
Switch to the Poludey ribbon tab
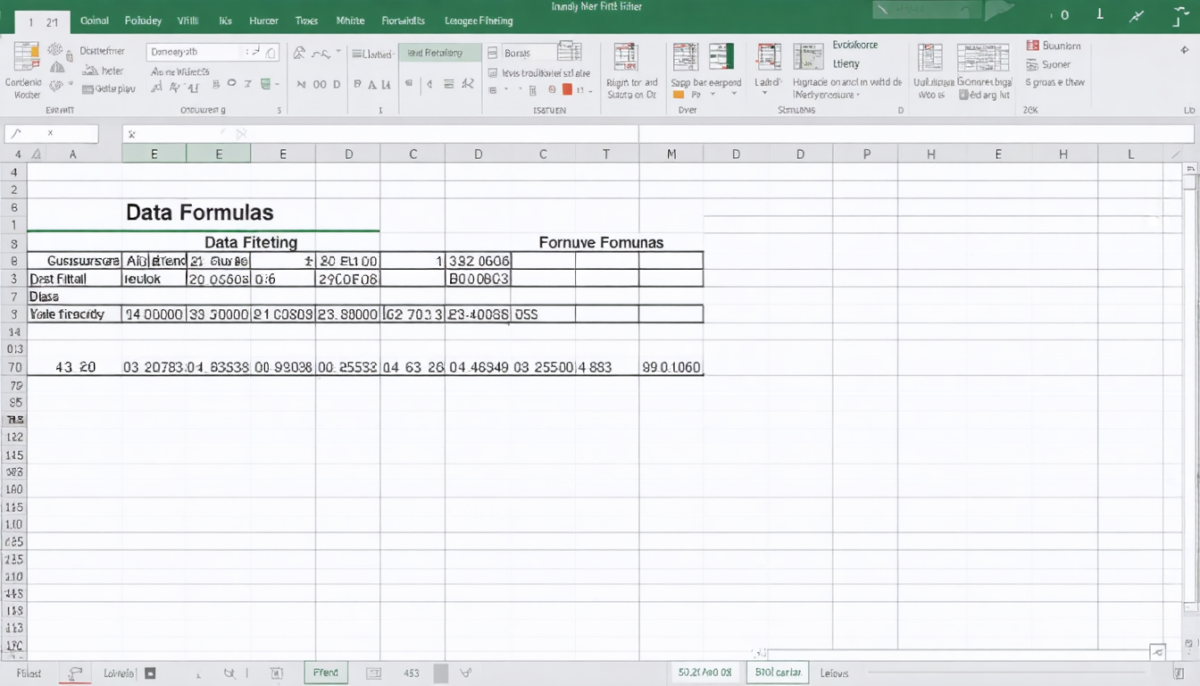click(143, 20)
